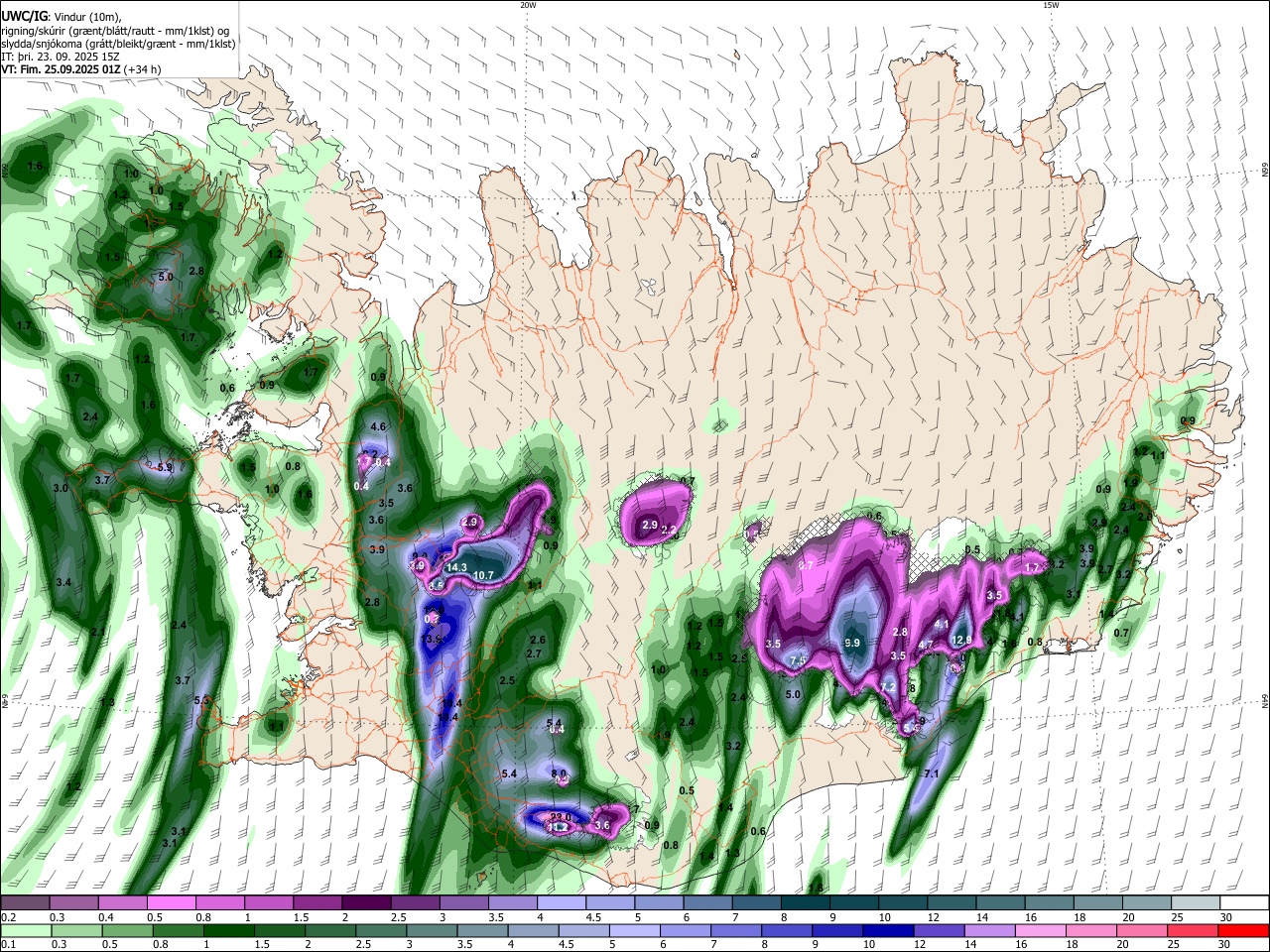Pick the medium green 0.5–0.8 rain swatch
This screenshot has height=952, width=1270.
click(x=127, y=930)
